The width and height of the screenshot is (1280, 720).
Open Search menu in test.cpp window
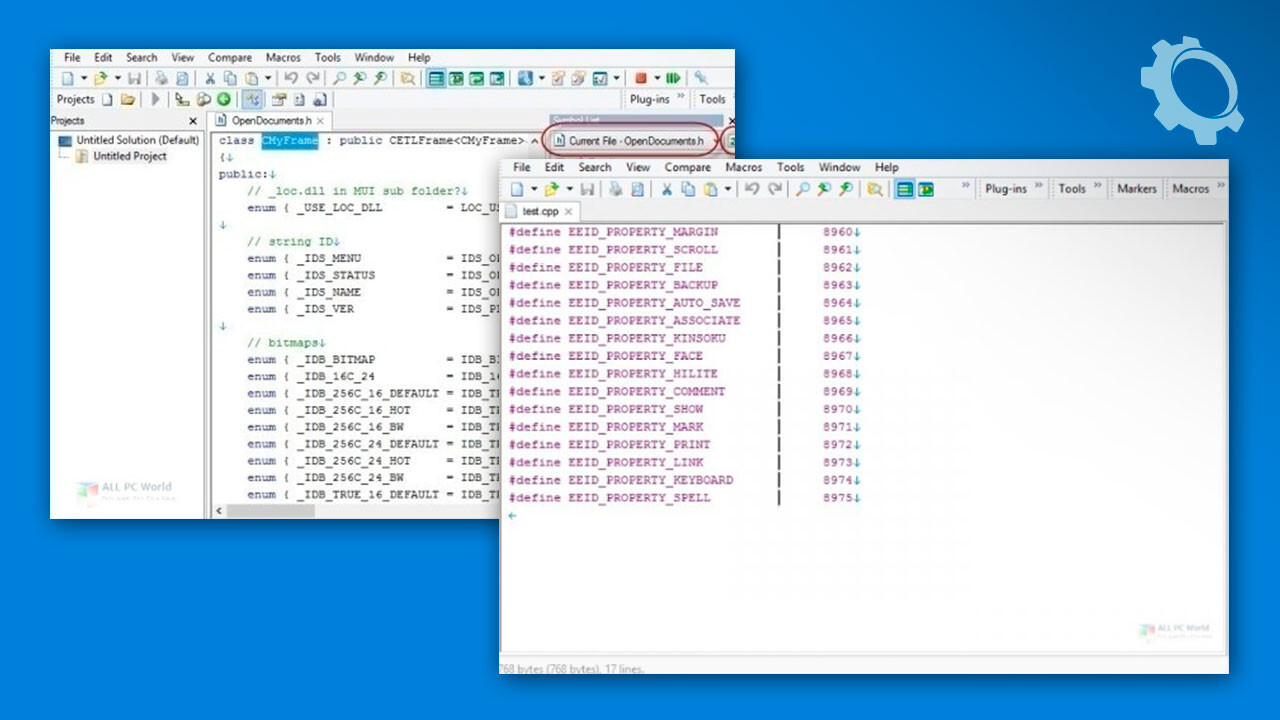click(594, 167)
